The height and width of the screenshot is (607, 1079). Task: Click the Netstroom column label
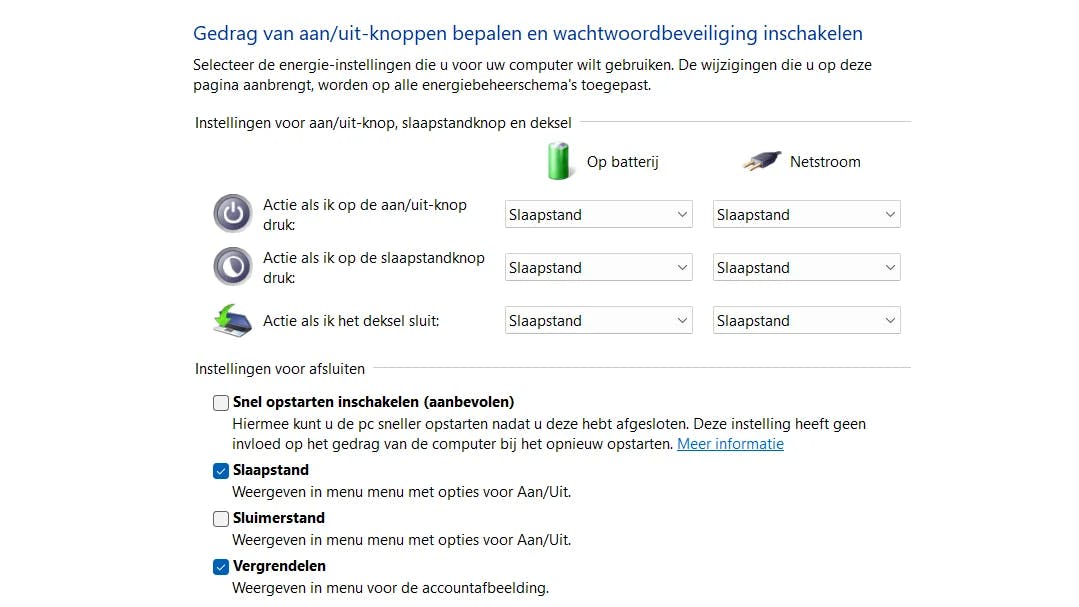tap(825, 162)
